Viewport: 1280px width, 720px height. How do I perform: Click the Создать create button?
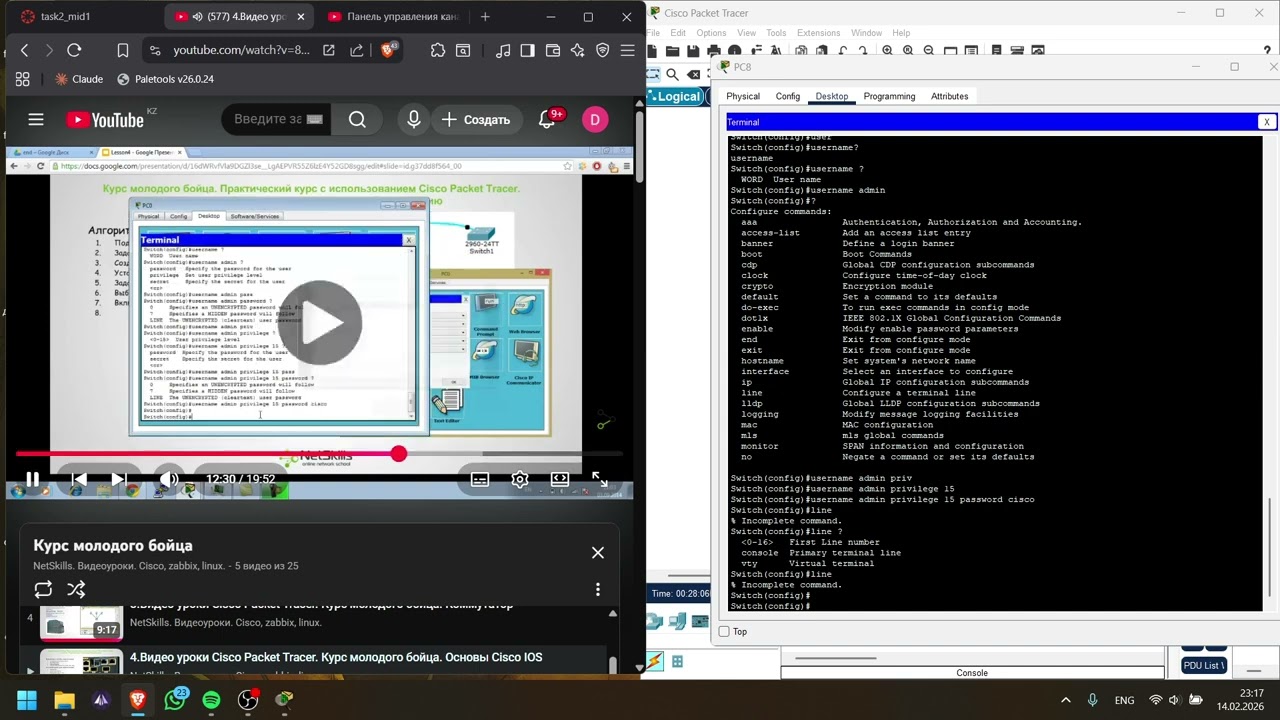pyautogui.click(x=476, y=120)
